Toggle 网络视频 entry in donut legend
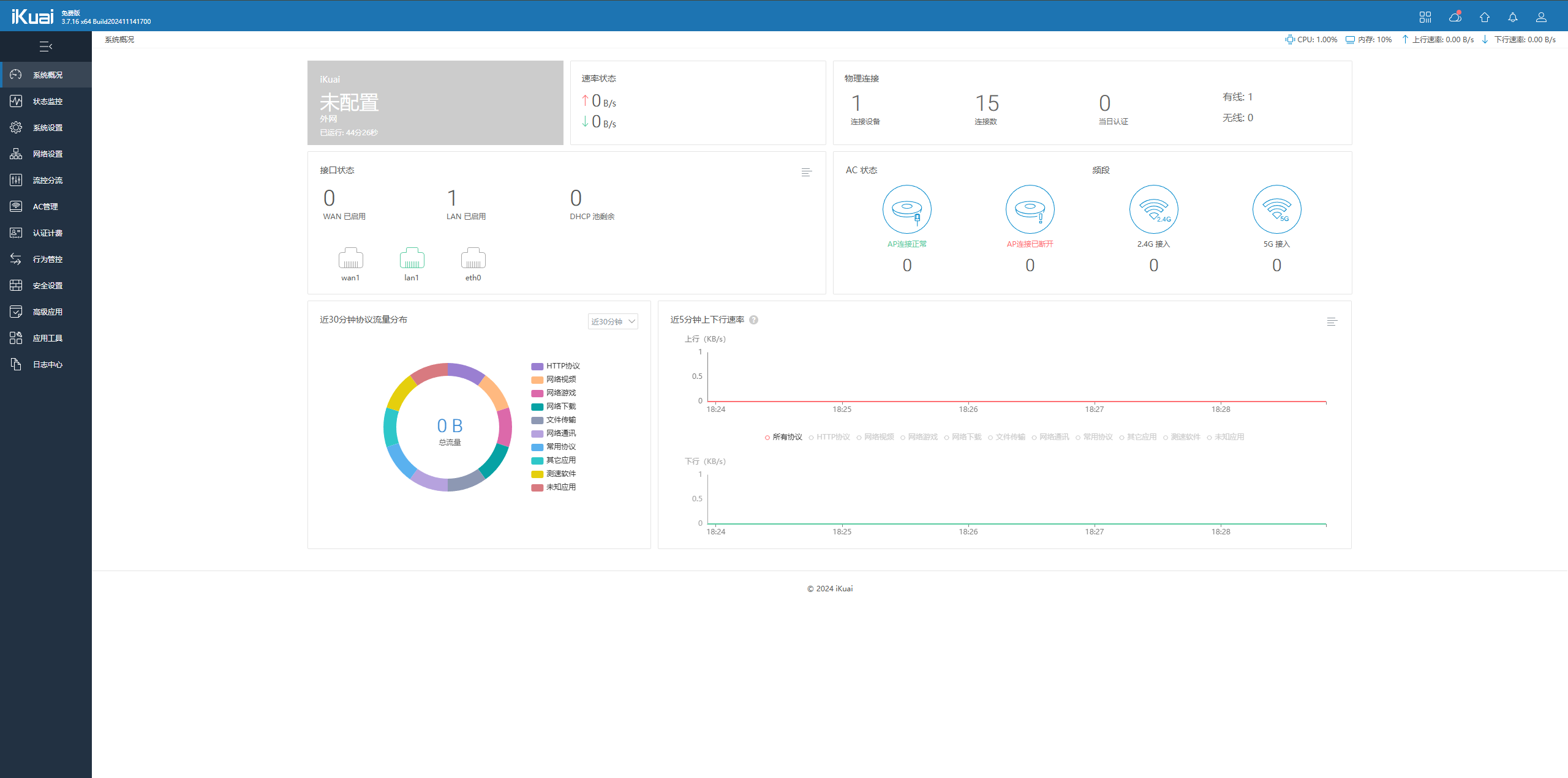The height and width of the screenshot is (778, 1568). [560, 380]
